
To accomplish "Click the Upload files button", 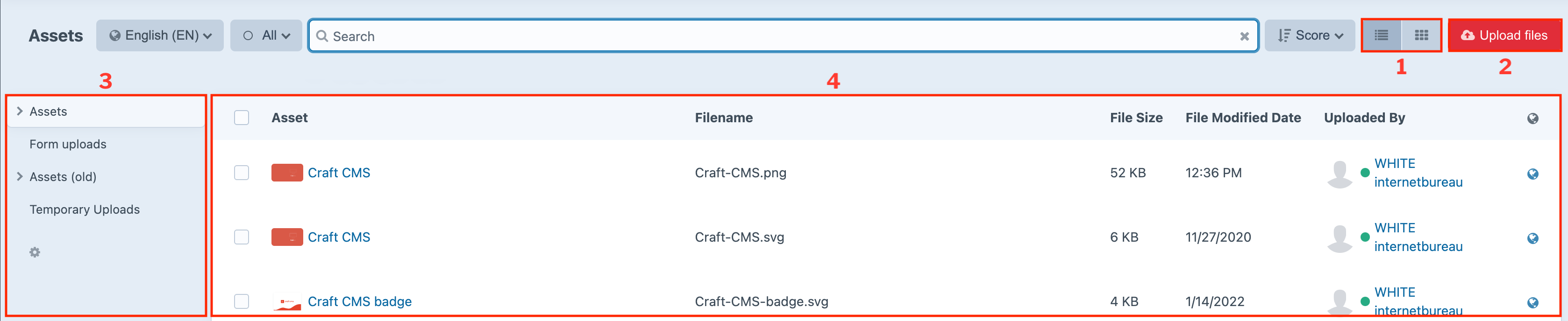I will [1504, 36].
